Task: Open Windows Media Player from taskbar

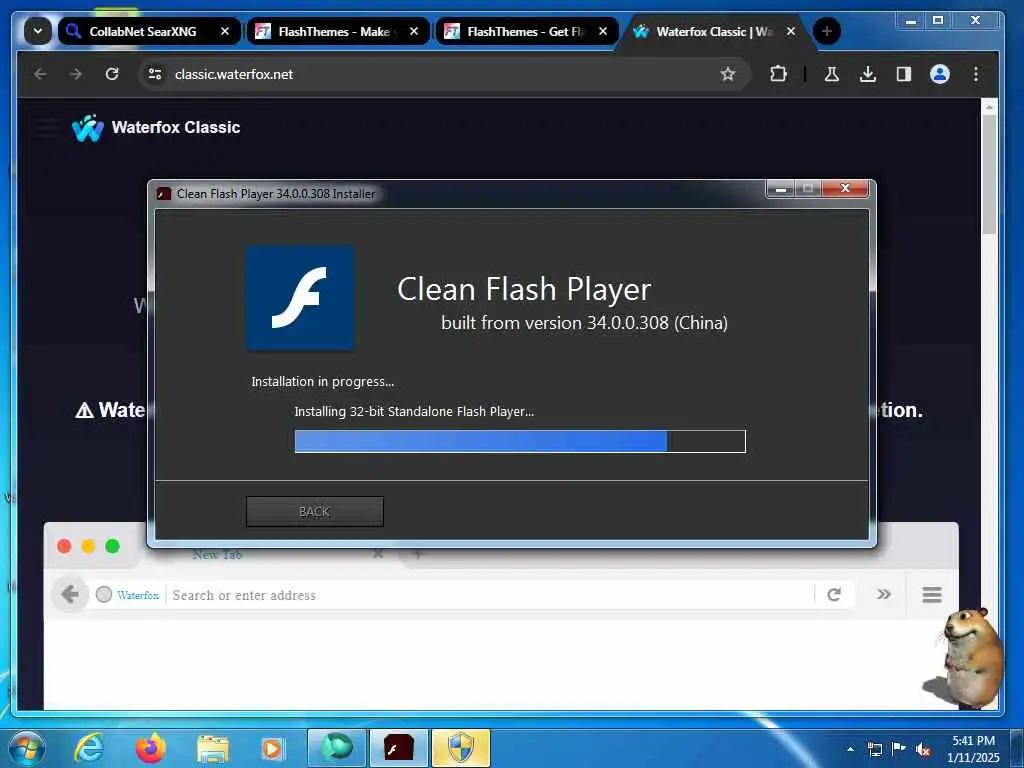Action: point(272,748)
